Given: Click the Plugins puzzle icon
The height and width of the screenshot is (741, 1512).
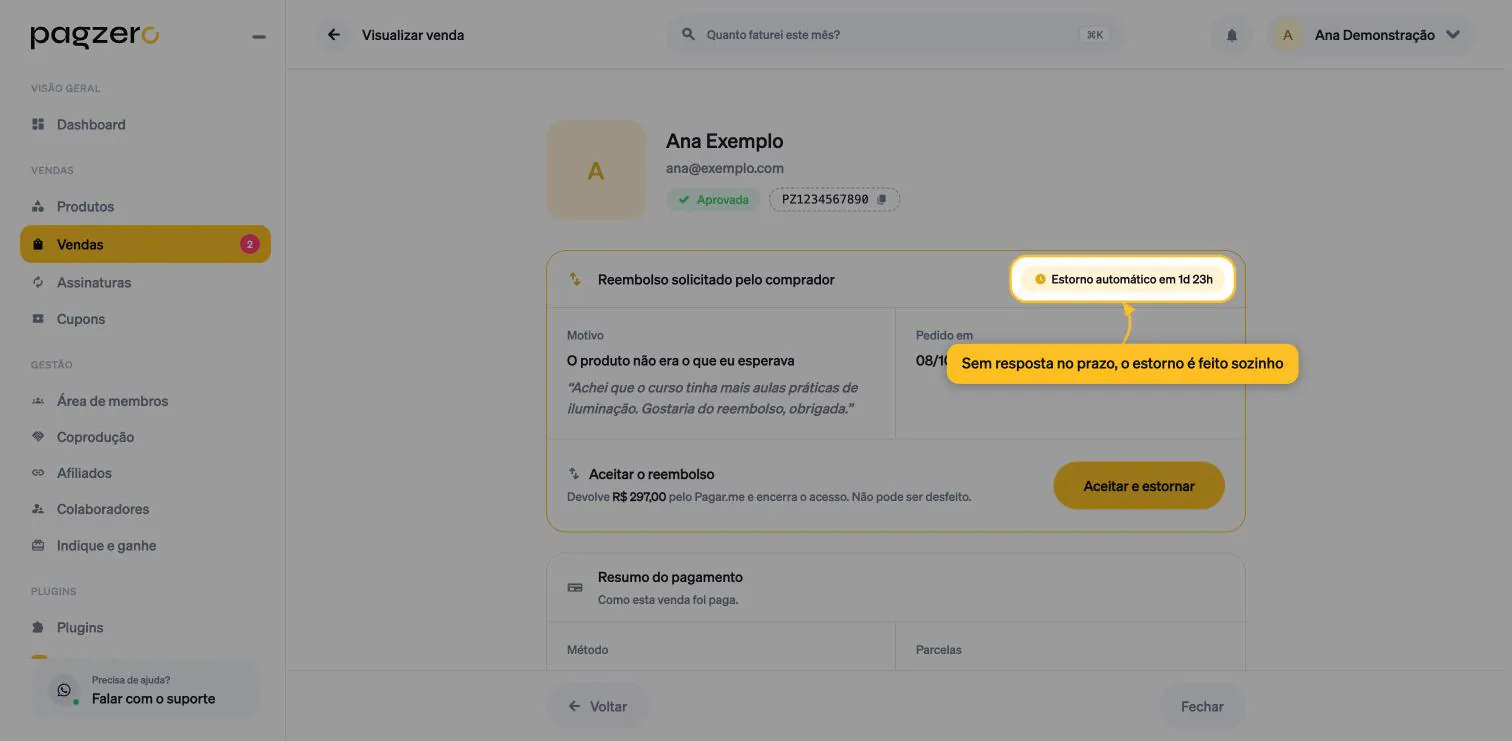Looking at the screenshot, I should [38, 628].
